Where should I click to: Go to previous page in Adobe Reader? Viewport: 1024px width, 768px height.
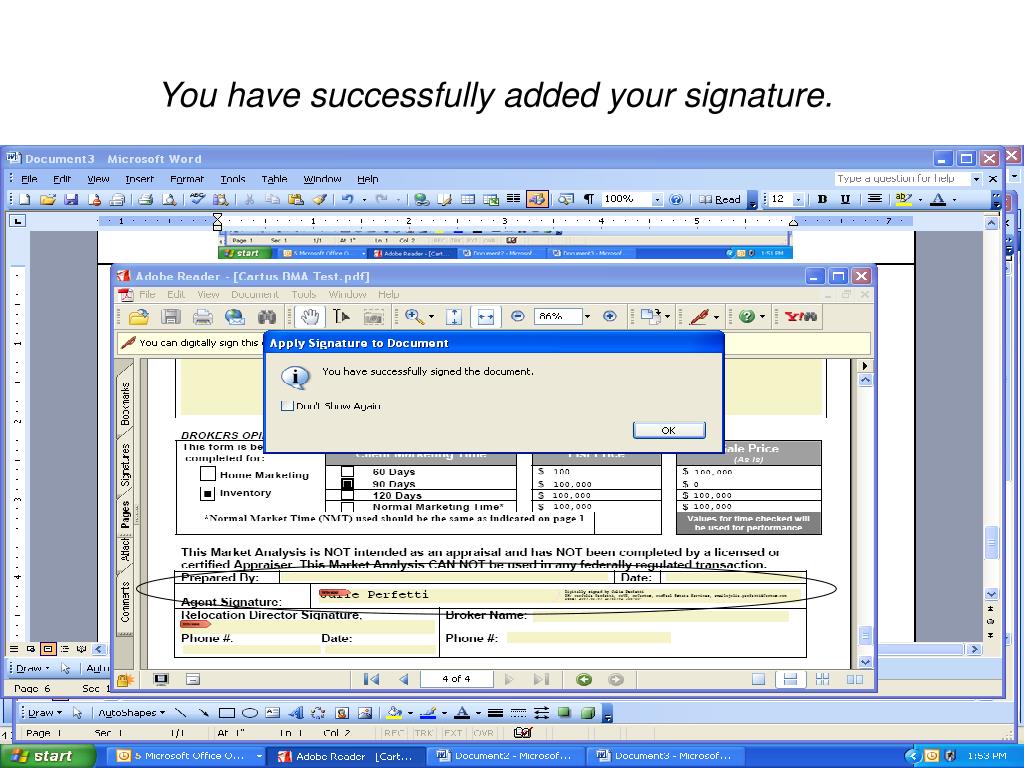pyautogui.click(x=404, y=679)
